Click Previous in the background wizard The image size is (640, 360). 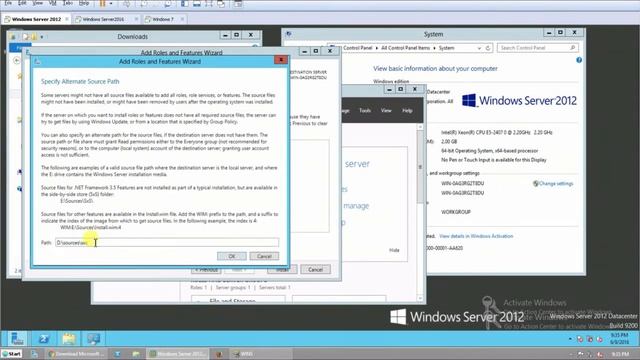pyautogui.click(x=206, y=270)
